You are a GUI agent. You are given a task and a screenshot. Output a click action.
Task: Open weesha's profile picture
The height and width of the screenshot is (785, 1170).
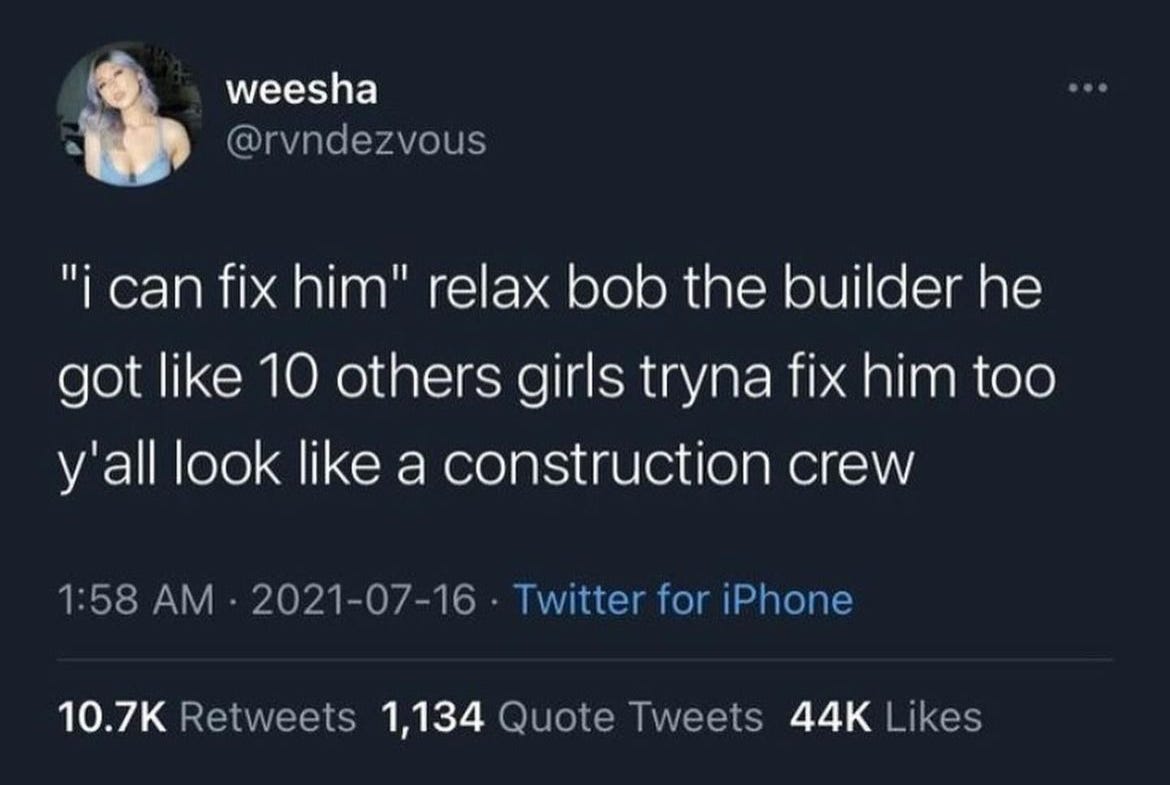point(129,113)
